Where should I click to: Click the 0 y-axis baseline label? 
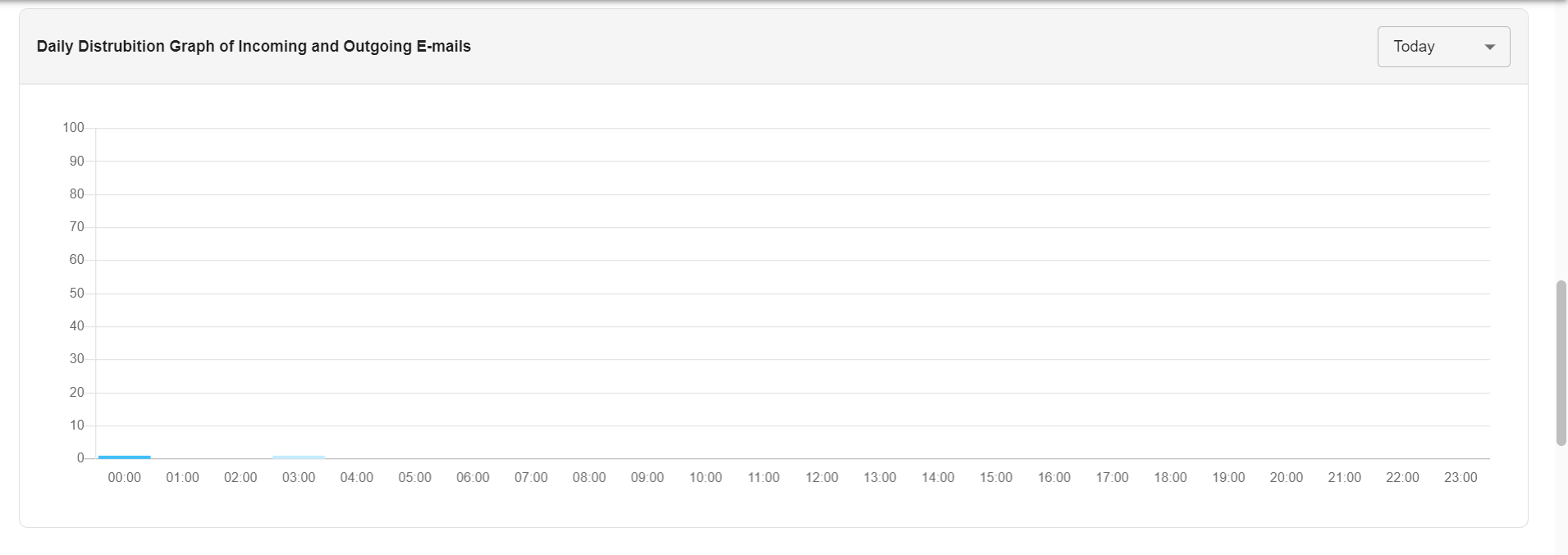pyautogui.click(x=80, y=458)
